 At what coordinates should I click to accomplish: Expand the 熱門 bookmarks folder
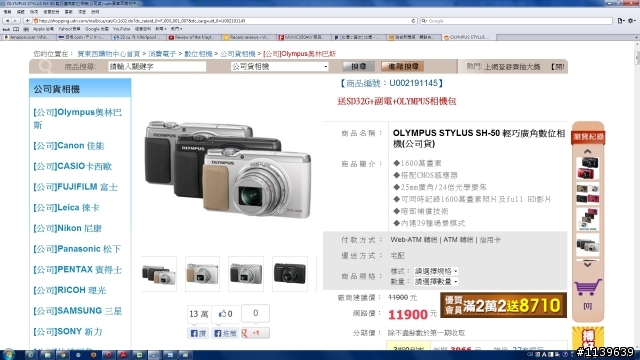coord(176,29)
